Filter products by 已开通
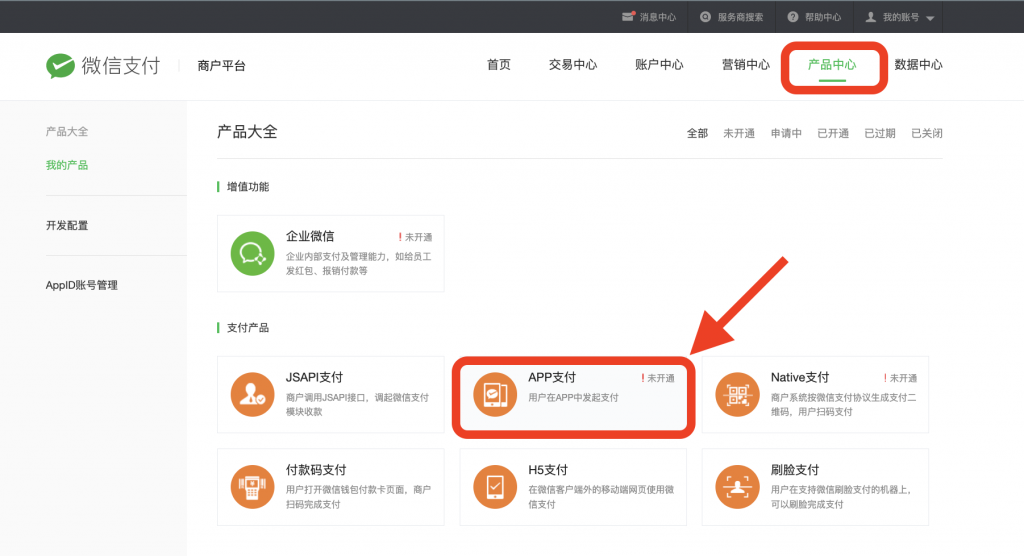Image resolution: width=1024 pixels, height=556 pixels. pos(833,133)
